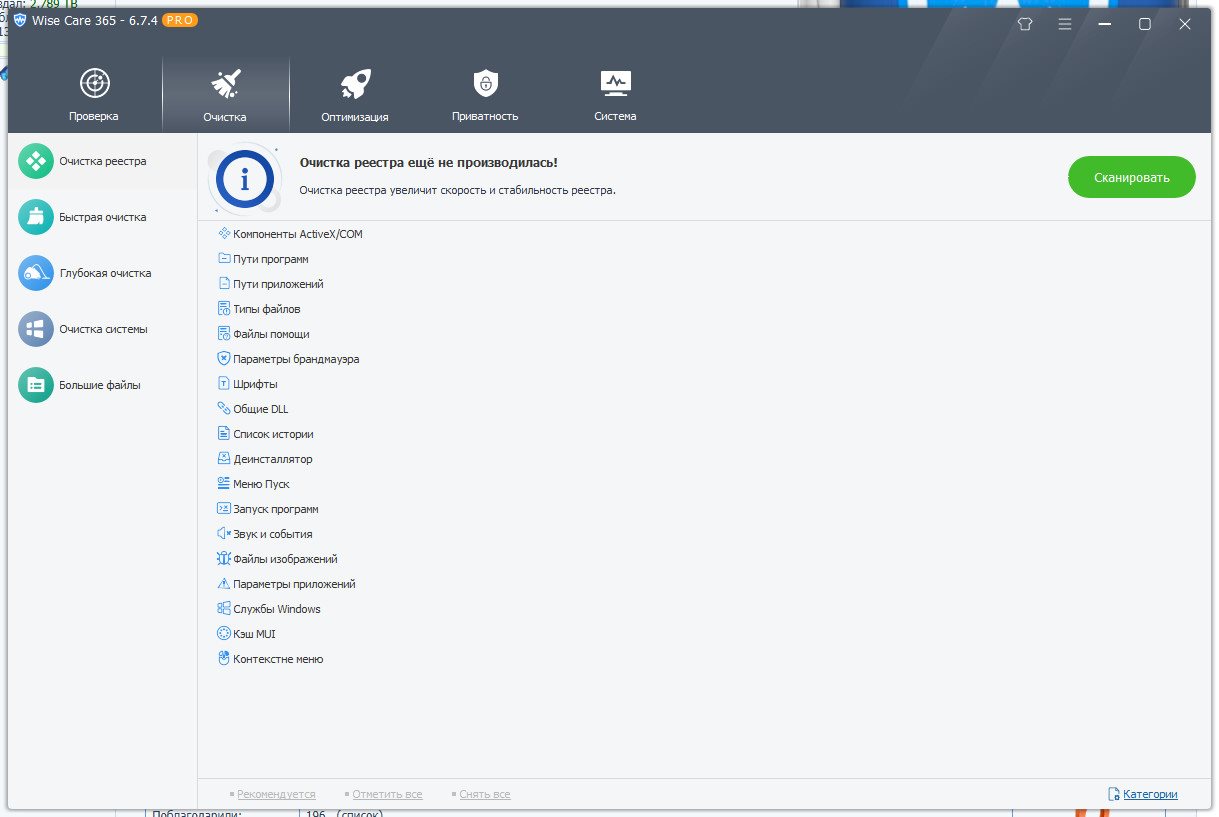Open Очистка системы sidebar item
Image resolution: width=1219 pixels, height=817 pixels.
[102, 329]
